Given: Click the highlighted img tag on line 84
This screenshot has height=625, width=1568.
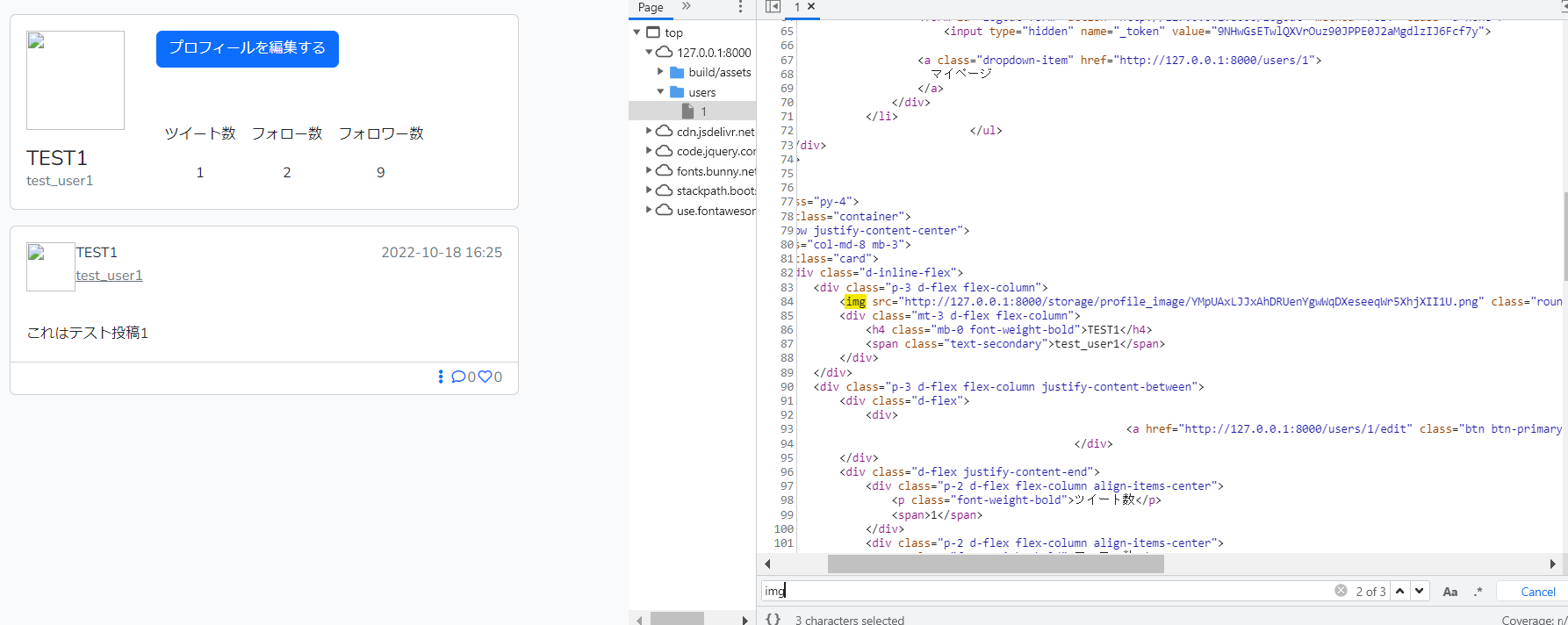Looking at the screenshot, I should click(855, 302).
